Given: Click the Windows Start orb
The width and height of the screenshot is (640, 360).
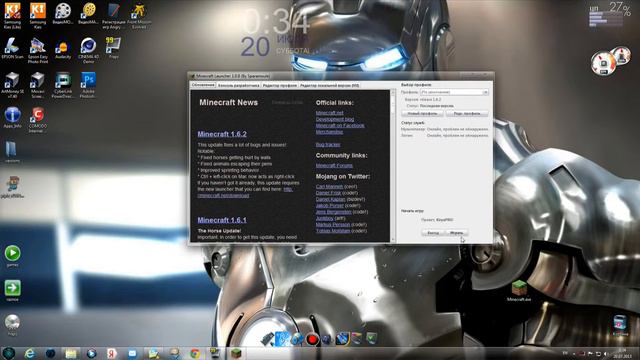Looking at the screenshot, I should coord(9,353).
